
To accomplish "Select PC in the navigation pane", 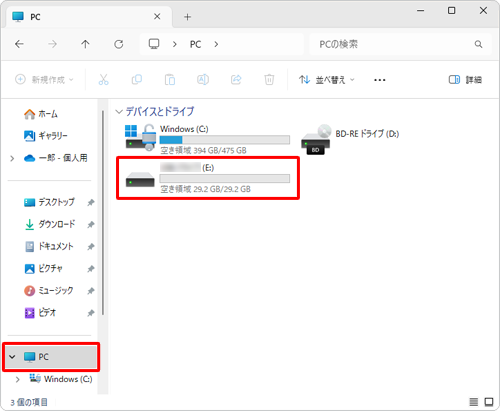I will pos(51,357).
